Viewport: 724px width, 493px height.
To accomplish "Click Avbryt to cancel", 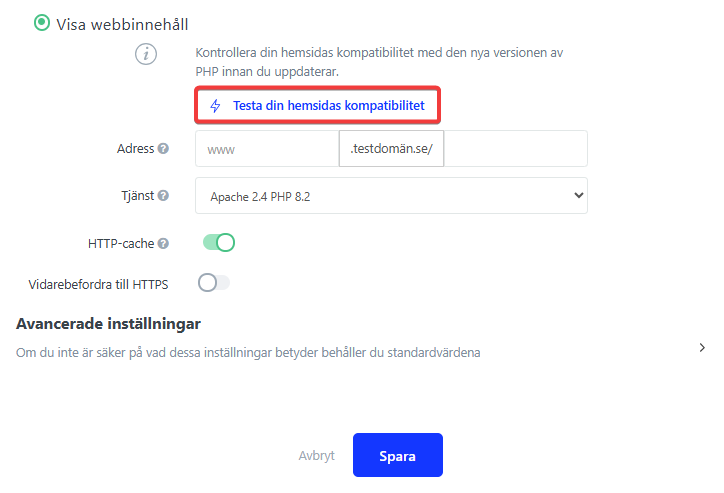I will coord(315,456).
